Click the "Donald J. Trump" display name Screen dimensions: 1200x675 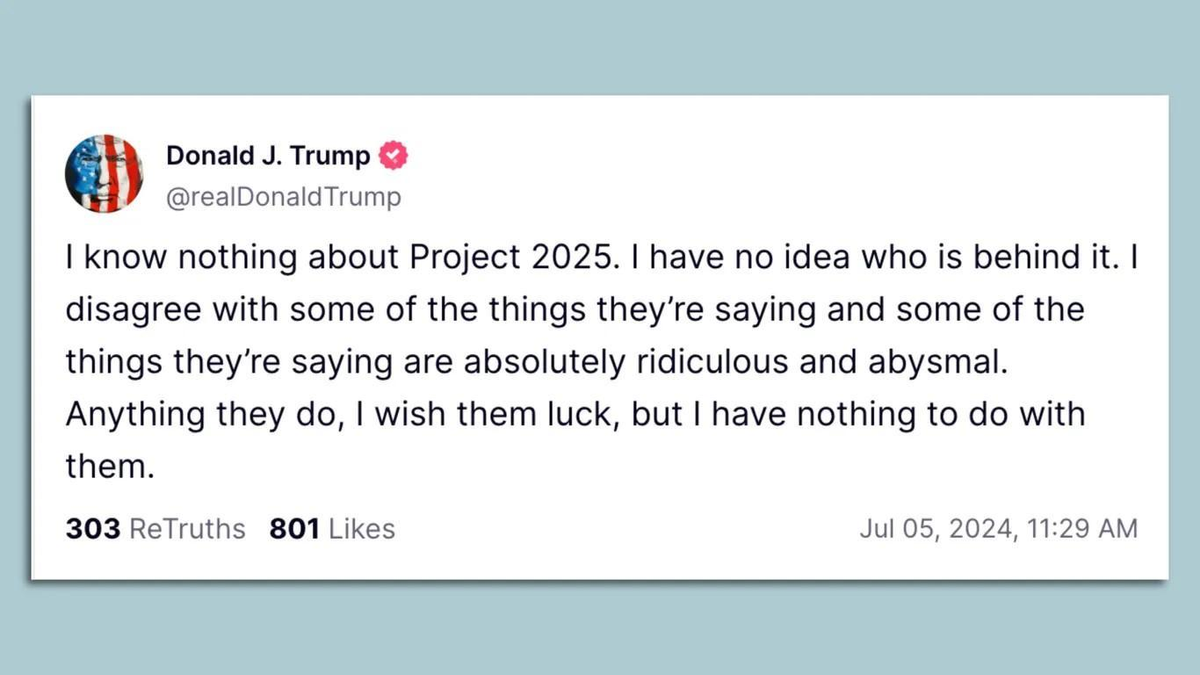pyautogui.click(x=268, y=157)
